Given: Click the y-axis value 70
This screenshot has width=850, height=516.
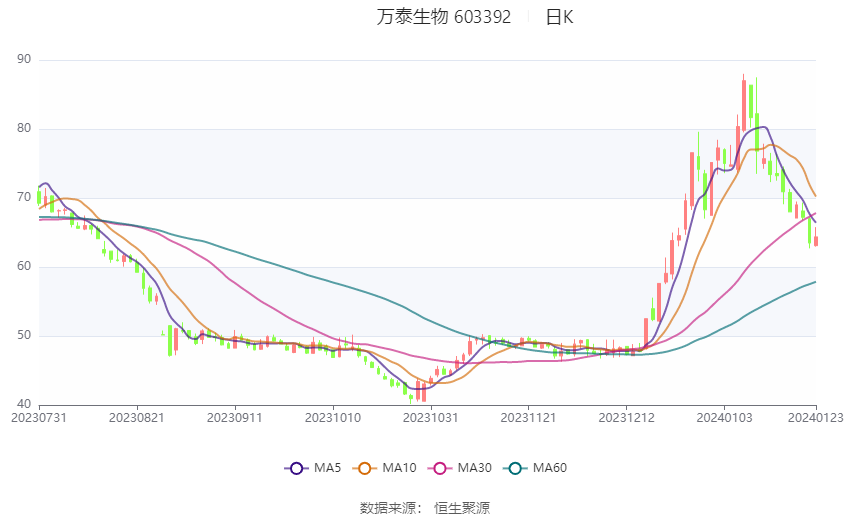Looking at the screenshot, I should pos(24,197).
